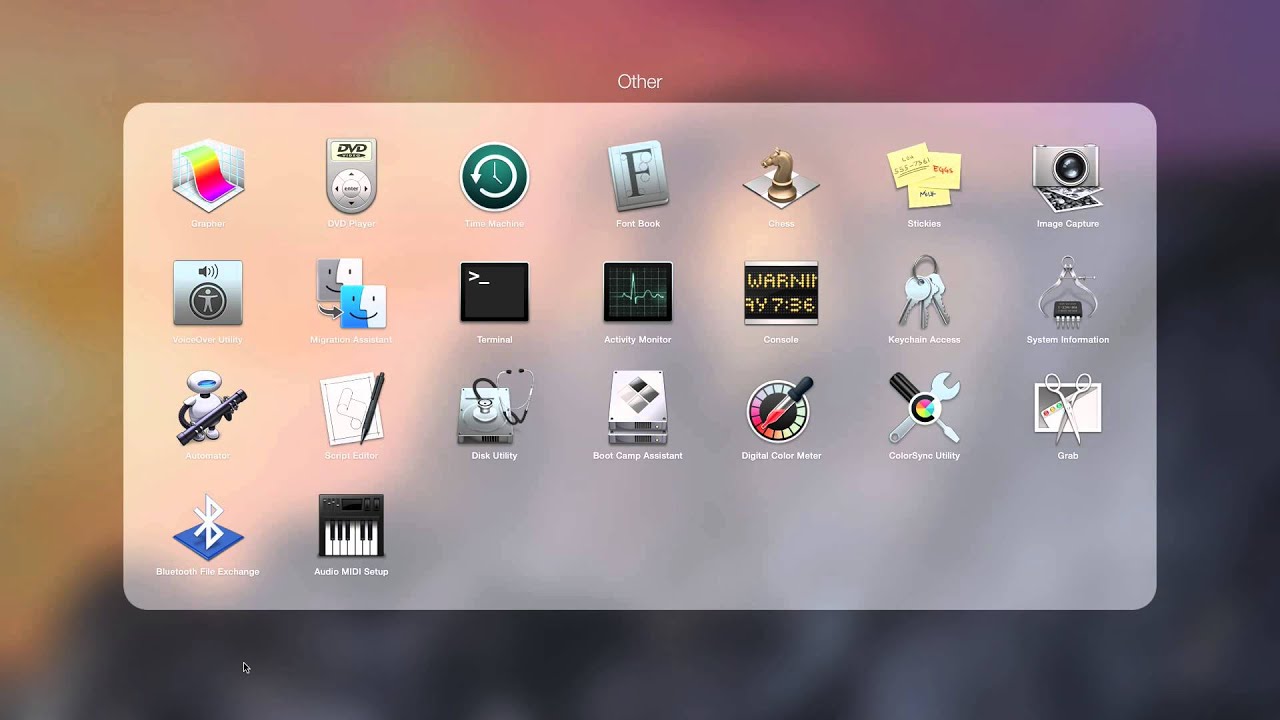Open Bluetooth File Exchange

(208, 527)
